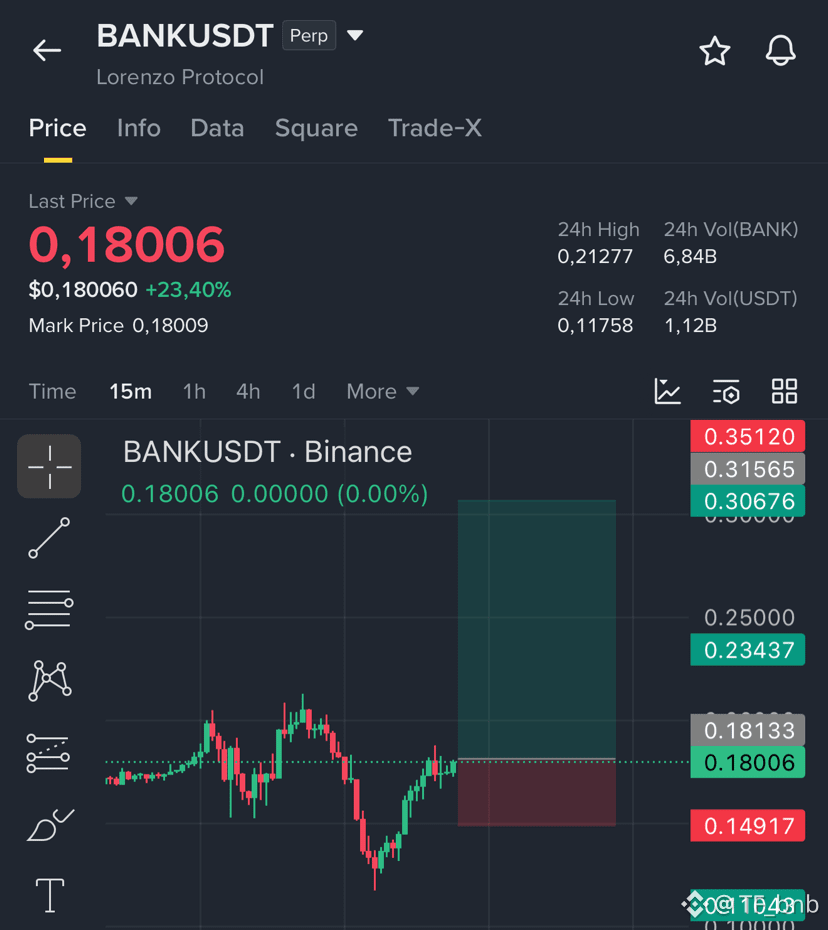Screen dimensions: 828x930
Task: Select the trend line drawing tool
Action: tap(49, 538)
